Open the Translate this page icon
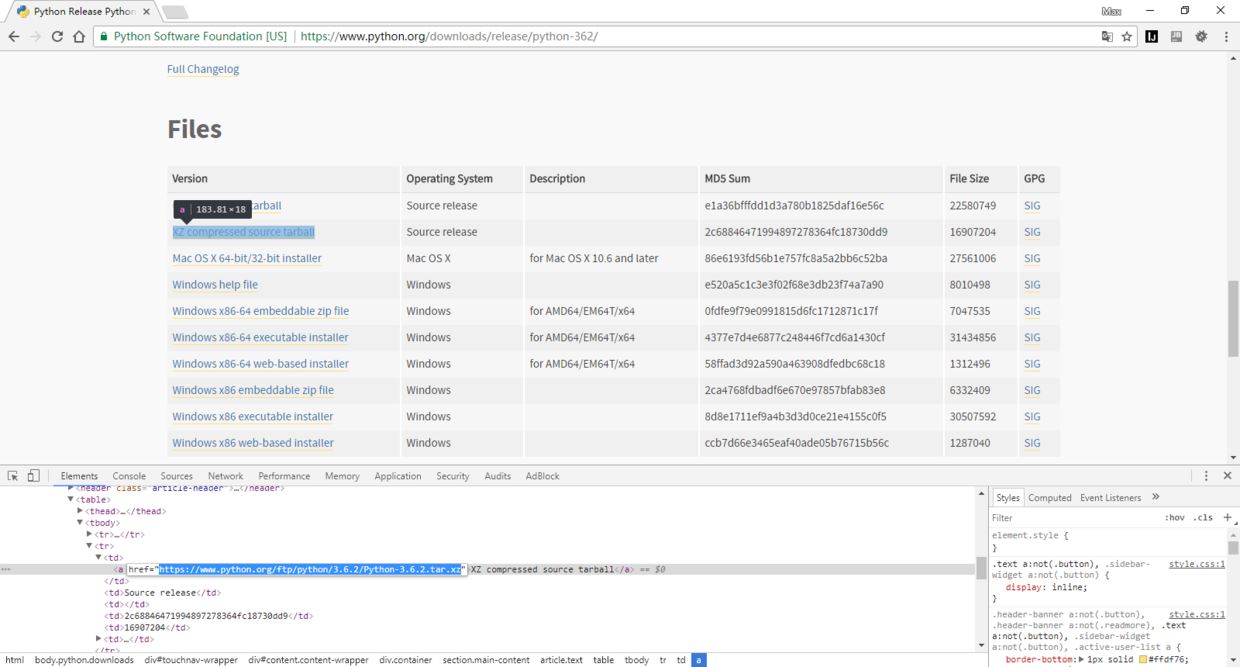The height and width of the screenshot is (667, 1240). pos(1107,36)
